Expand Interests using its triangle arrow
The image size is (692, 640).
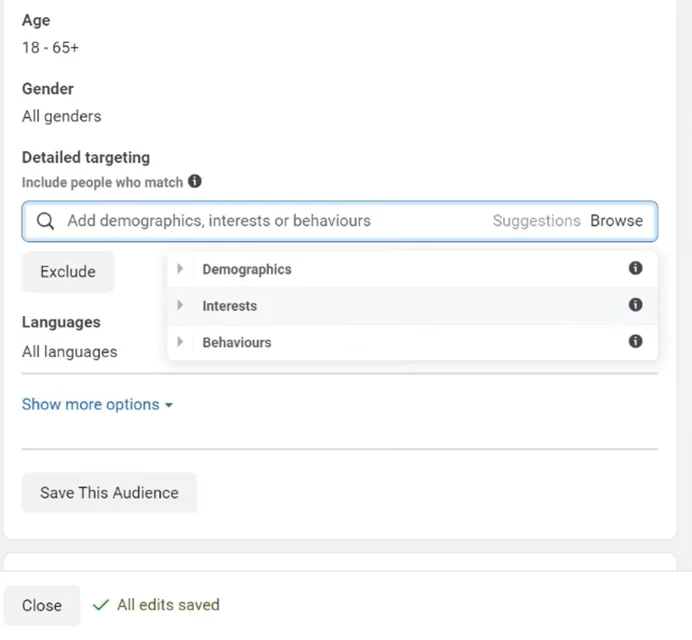180,306
